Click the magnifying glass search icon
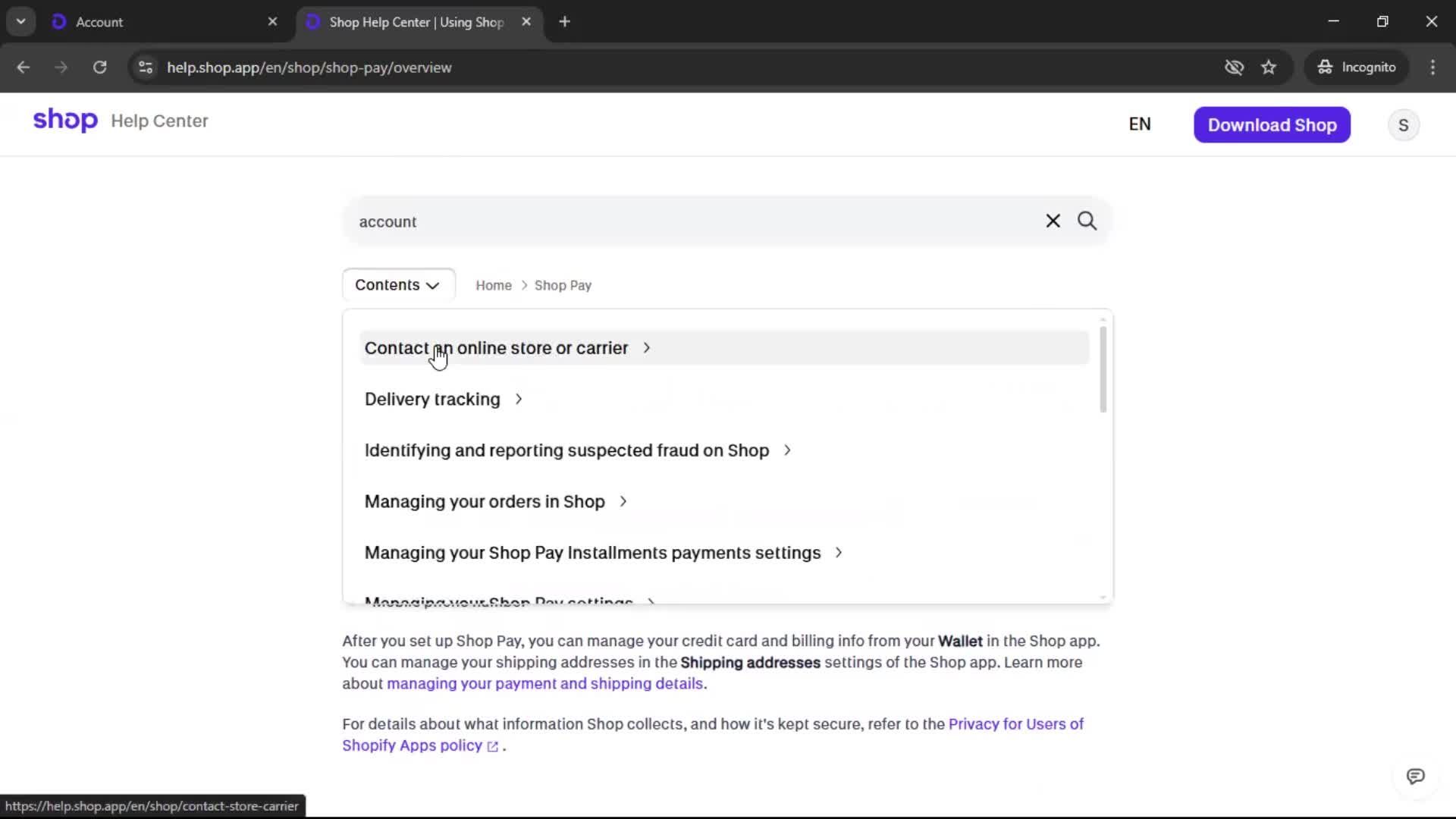 (x=1087, y=221)
